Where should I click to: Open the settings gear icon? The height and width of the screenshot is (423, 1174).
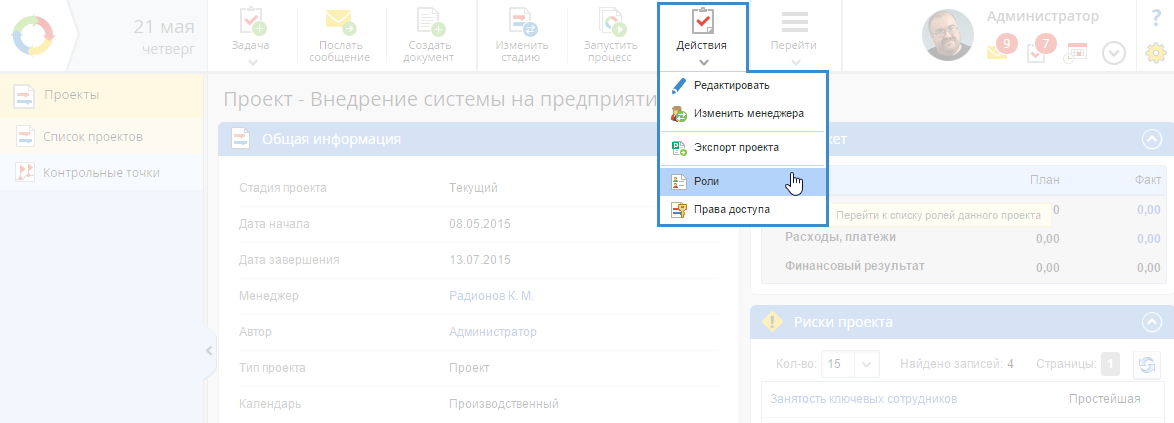click(1155, 52)
